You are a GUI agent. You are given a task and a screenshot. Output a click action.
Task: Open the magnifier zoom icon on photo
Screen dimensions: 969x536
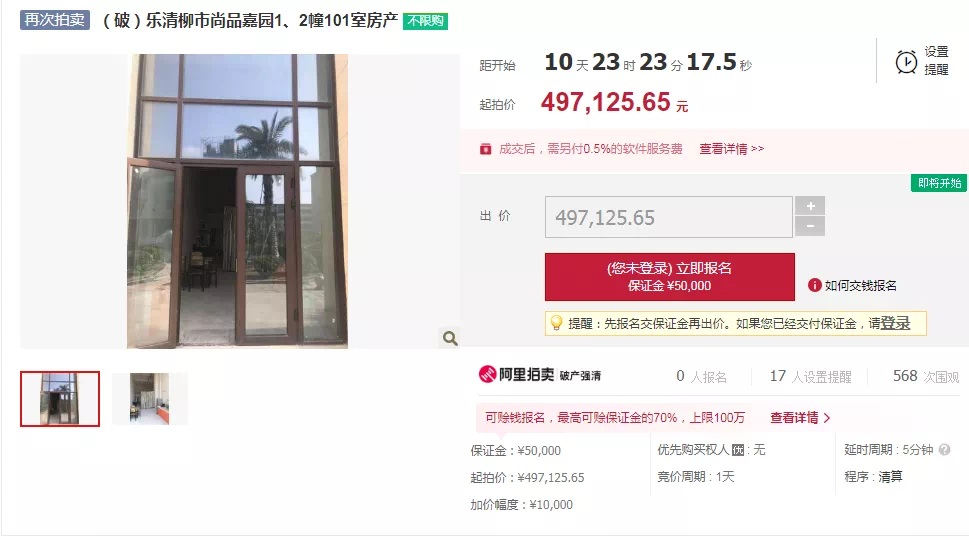(451, 338)
